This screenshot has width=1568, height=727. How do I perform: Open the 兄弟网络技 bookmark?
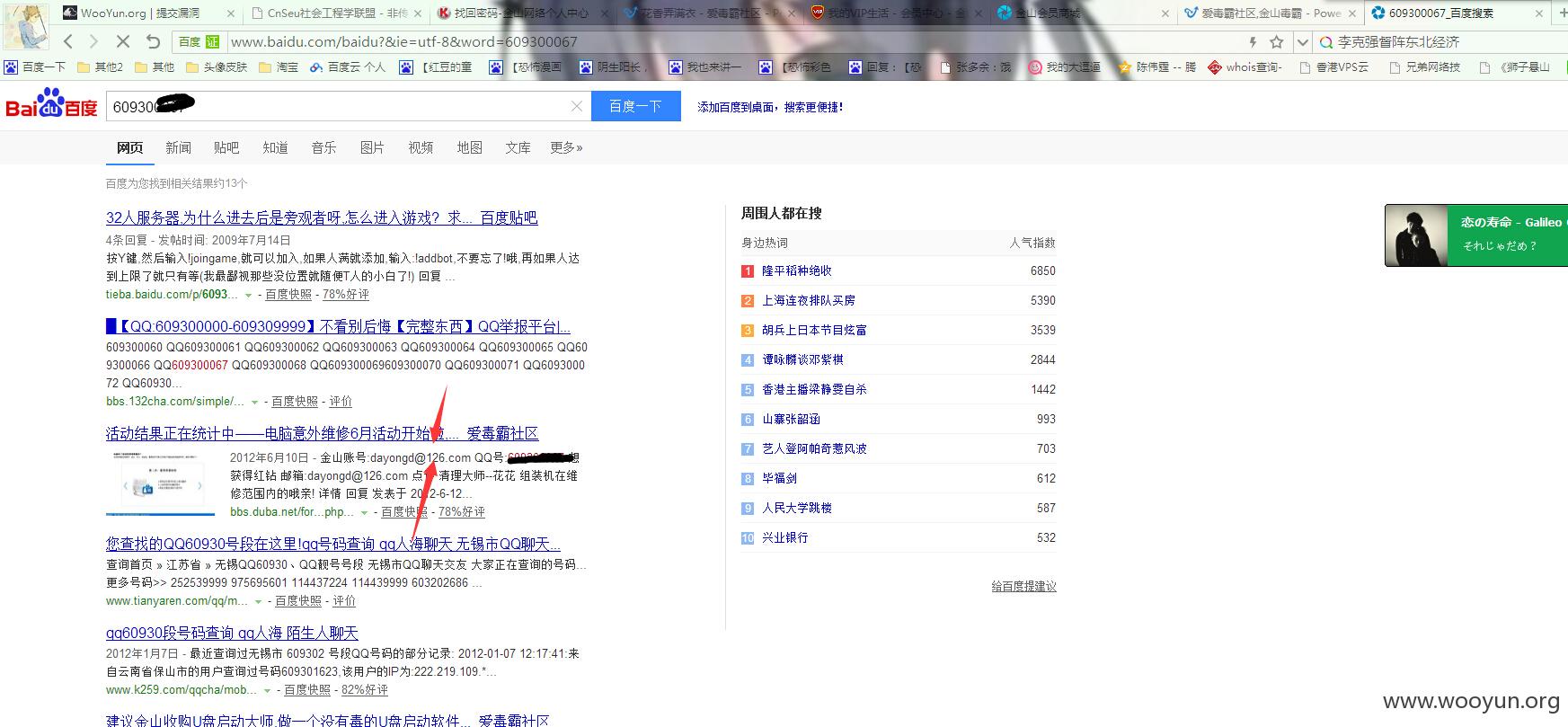tap(1425, 67)
